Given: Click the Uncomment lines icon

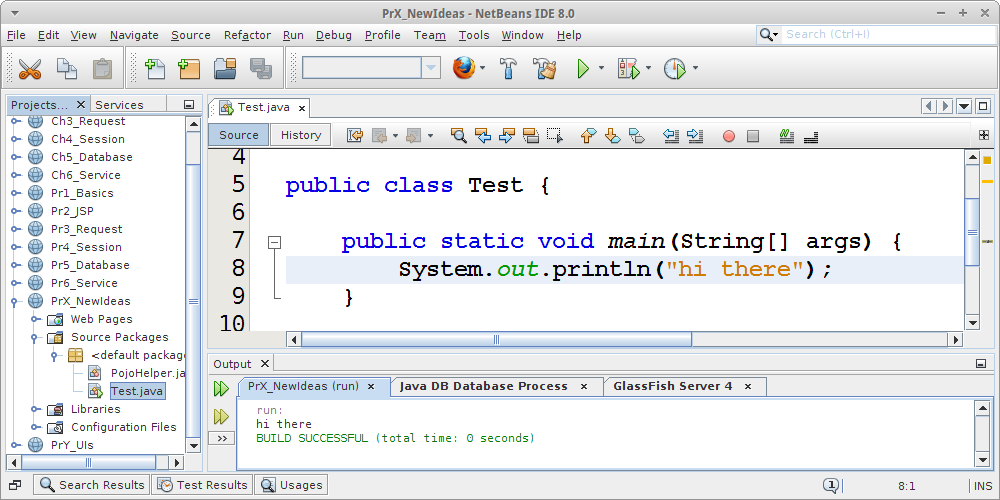Looking at the screenshot, I should 811,135.
